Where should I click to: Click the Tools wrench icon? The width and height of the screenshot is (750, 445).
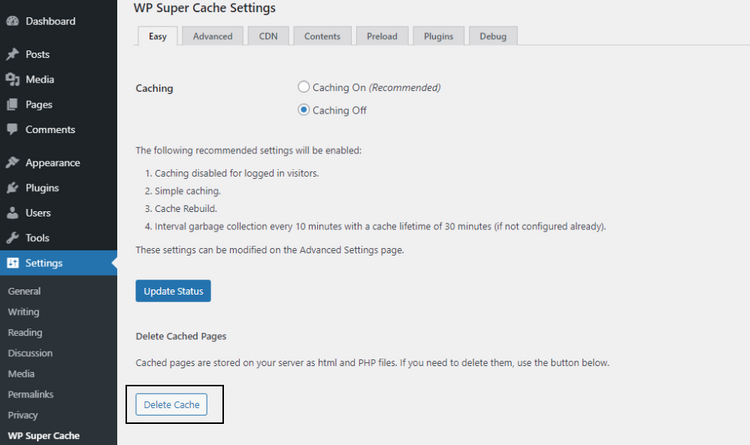coord(12,238)
